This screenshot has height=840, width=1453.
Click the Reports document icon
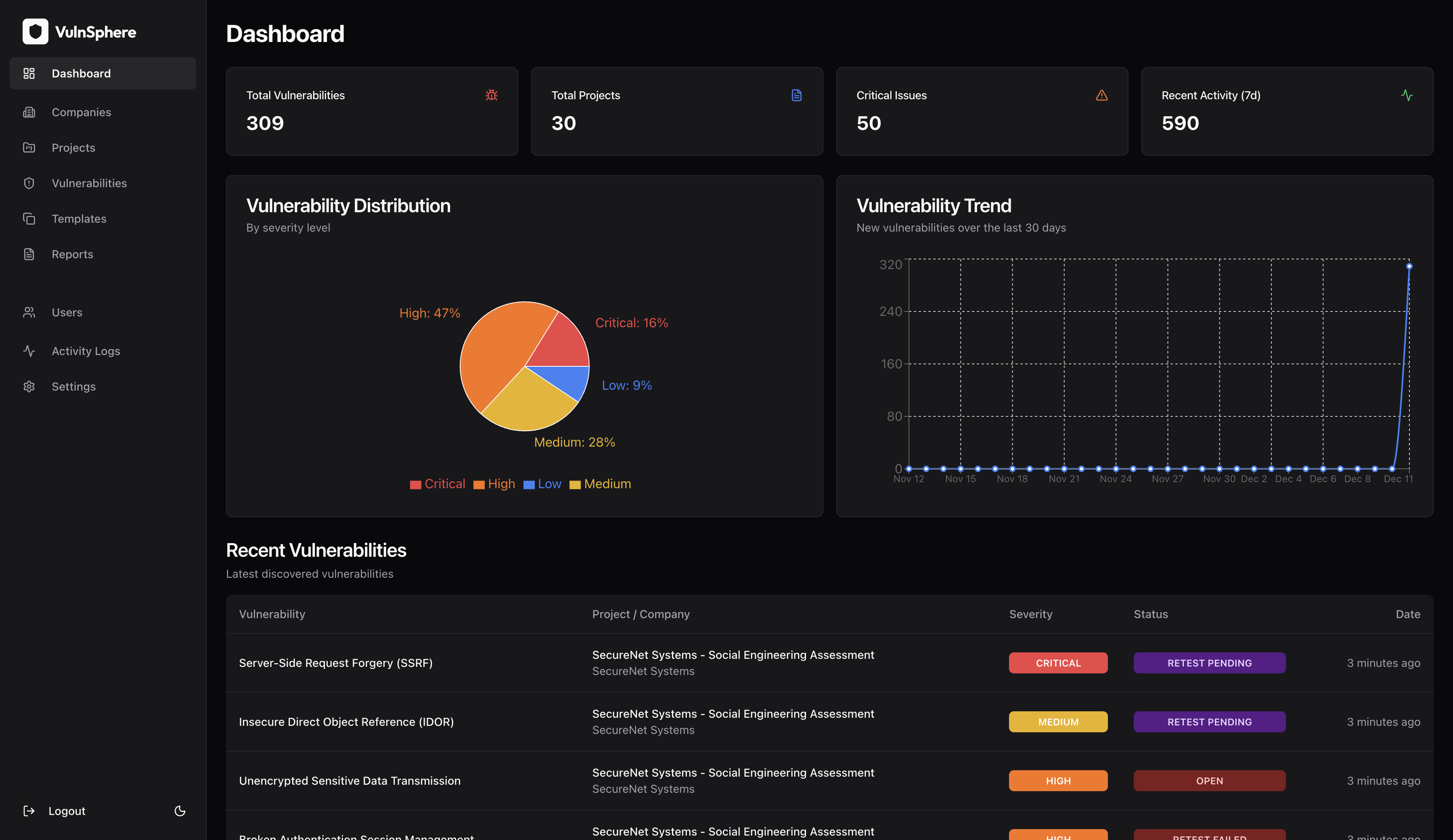tap(29, 254)
